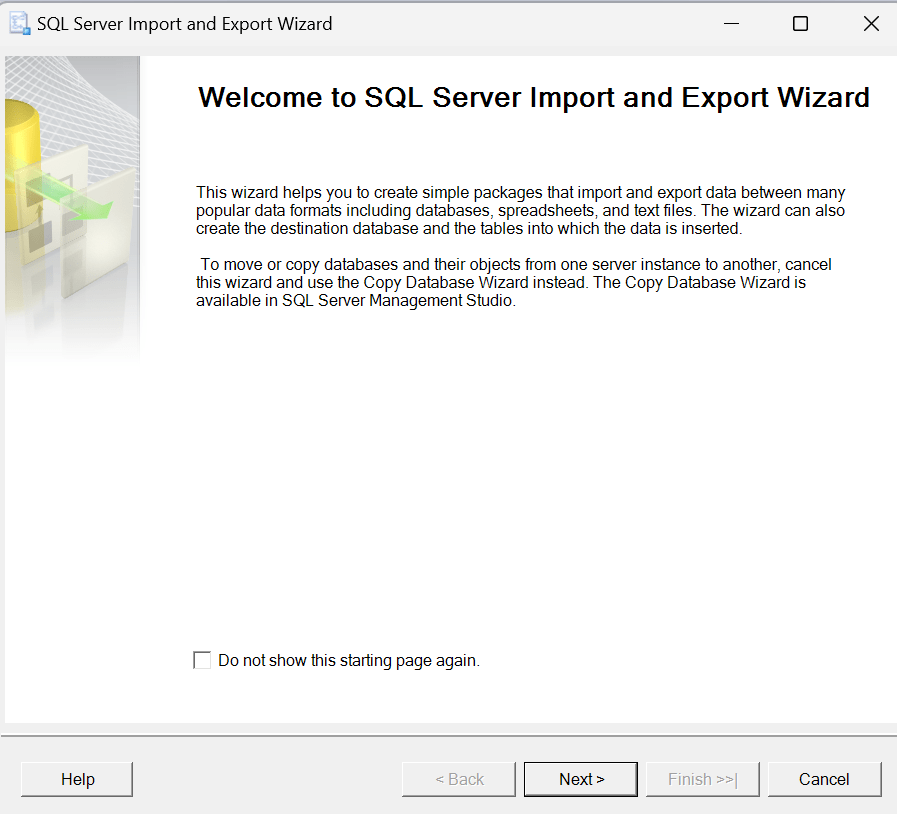Open the Help button

(77, 779)
